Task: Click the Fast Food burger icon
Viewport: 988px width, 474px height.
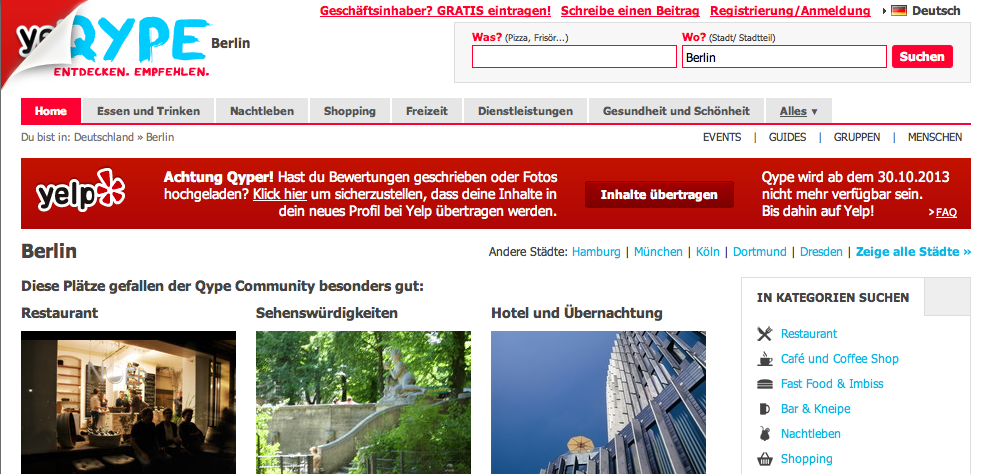Action: (x=764, y=384)
